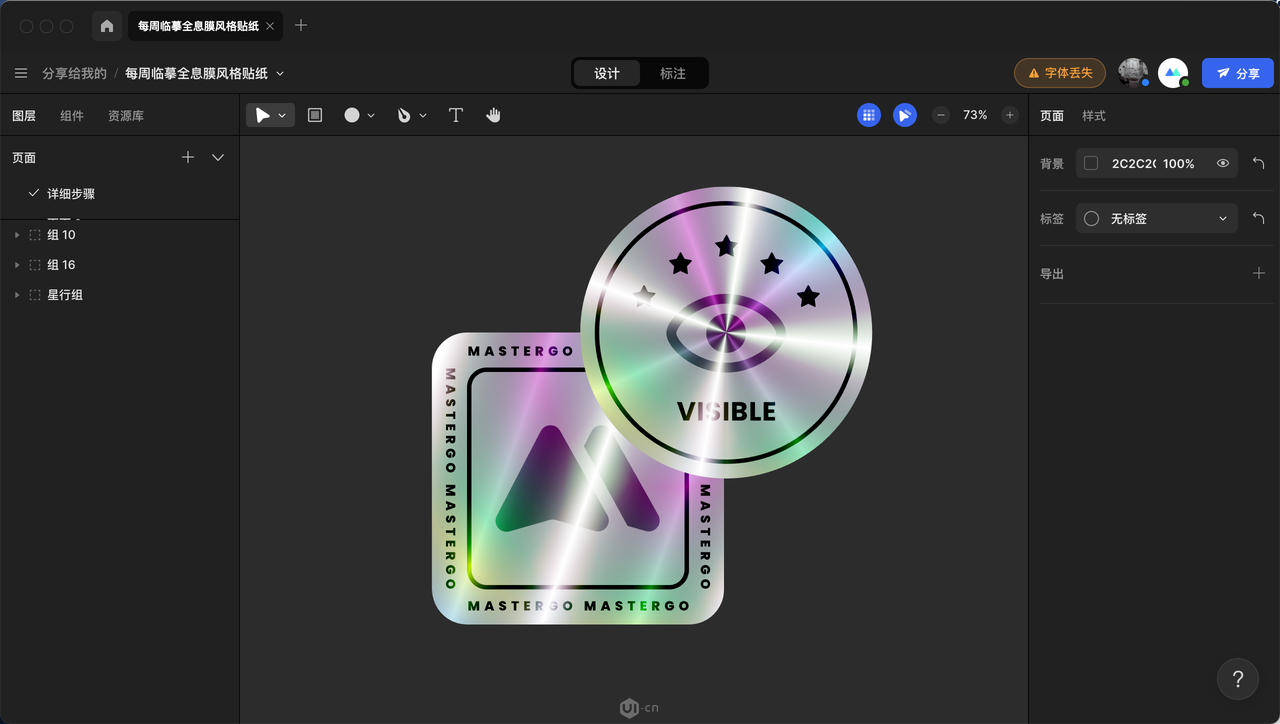Open the hamburger main menu
This screenshot has height=724, width=1280.
[x=21, y=73]
